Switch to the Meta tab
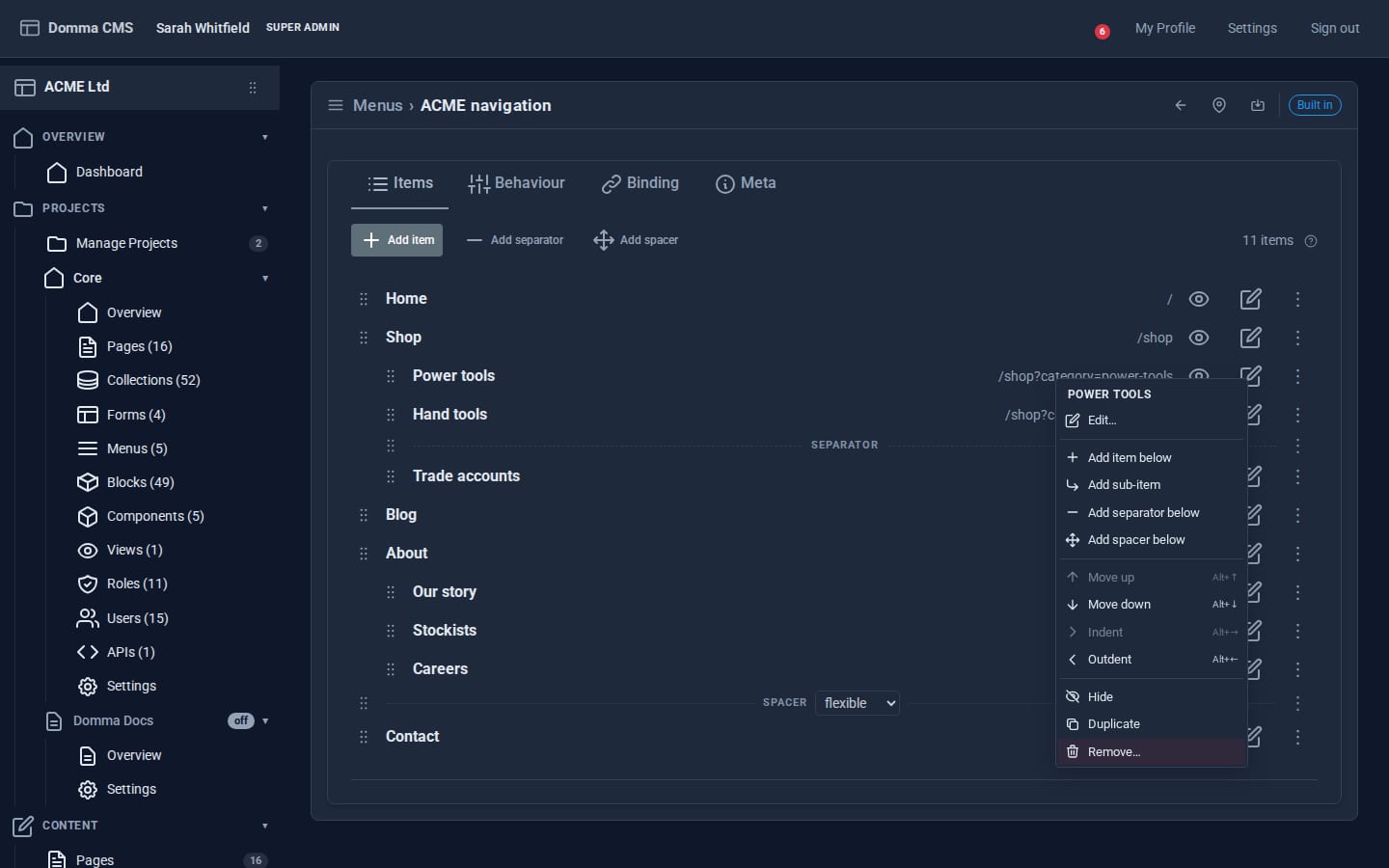Screen dimensions: 1389x868 tap(746, 183)
